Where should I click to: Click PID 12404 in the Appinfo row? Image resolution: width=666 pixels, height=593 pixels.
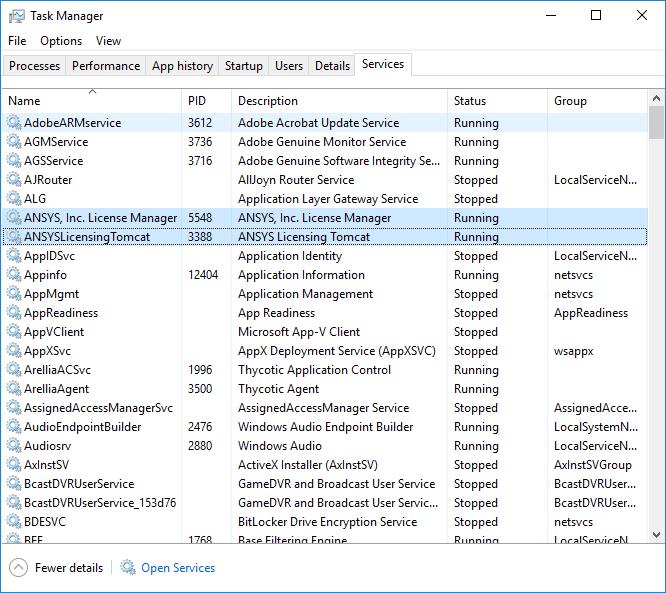tap(203, 275)
